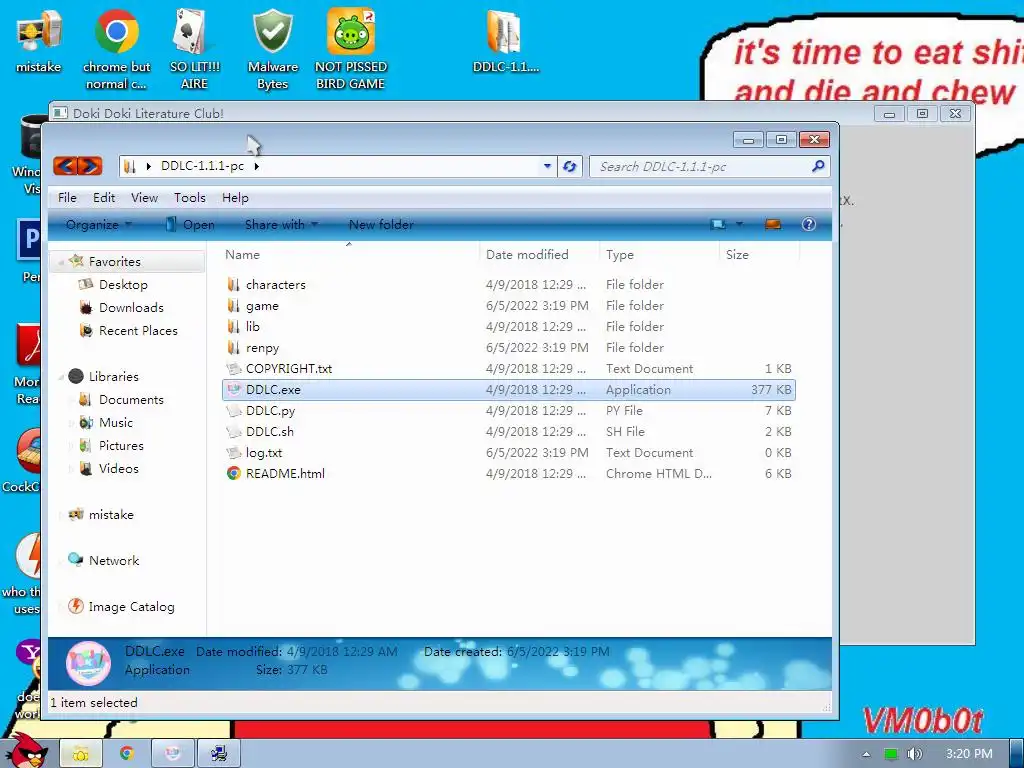Click the green network tray icon
The width and height of the screenshot is (1024, 768).
click(891, 754)
